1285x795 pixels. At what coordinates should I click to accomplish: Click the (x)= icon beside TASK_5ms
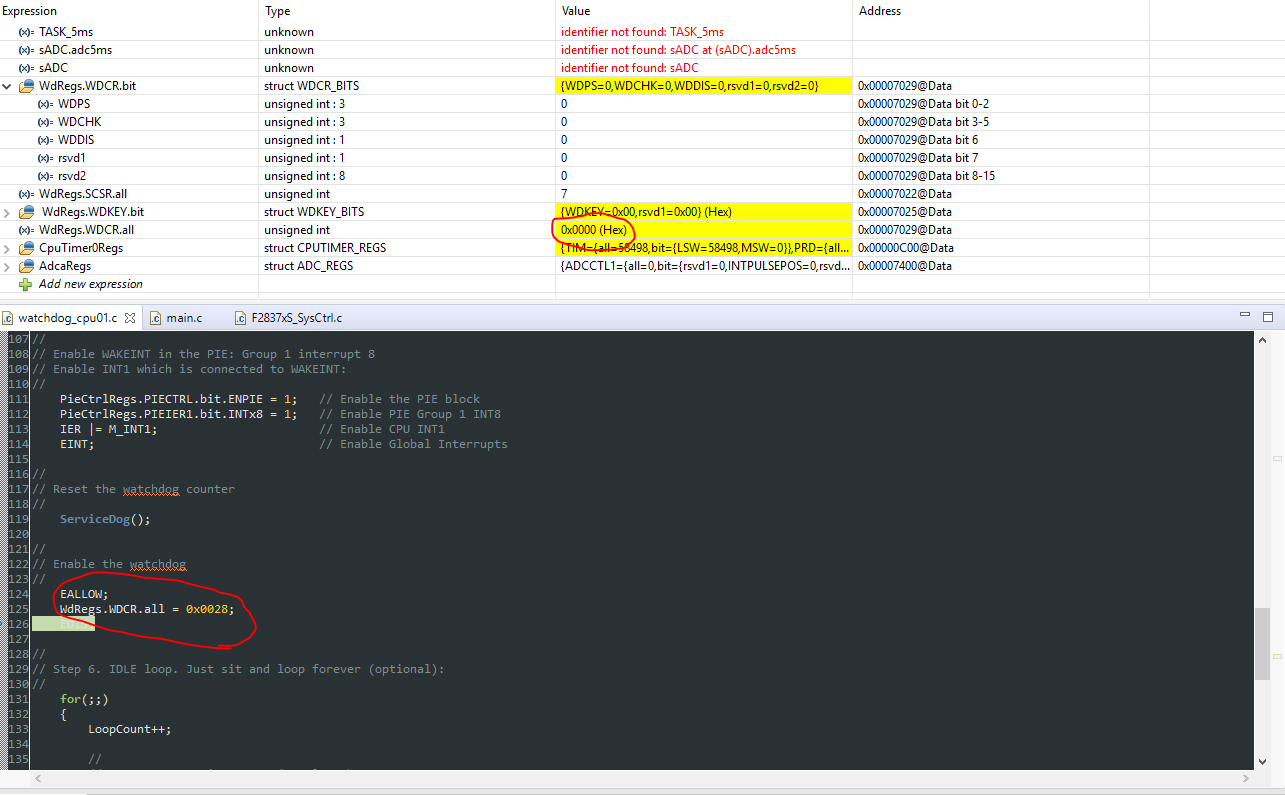[25, 31]
